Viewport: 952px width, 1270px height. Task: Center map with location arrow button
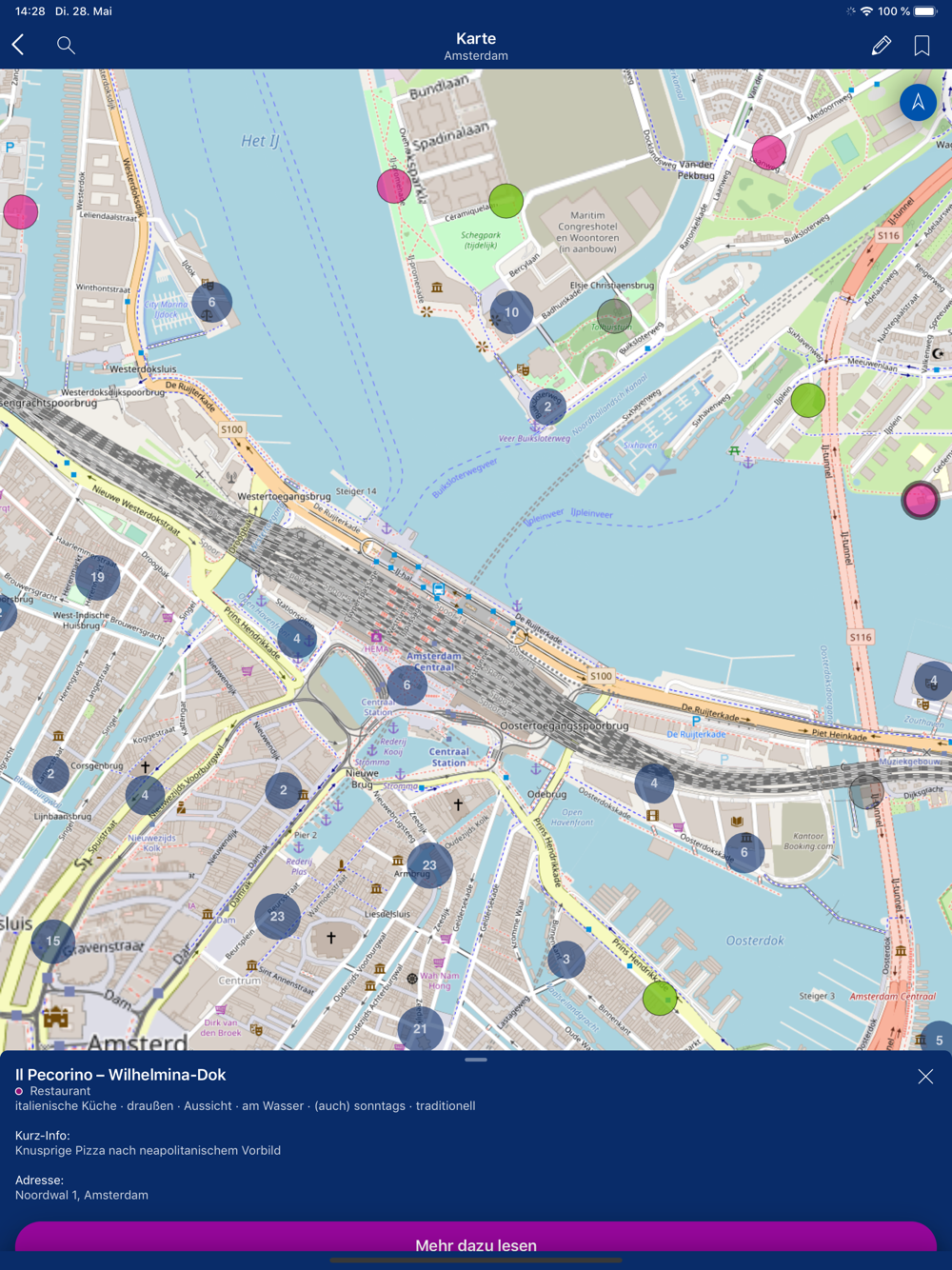pyautogui.click(x=918, y=102)
